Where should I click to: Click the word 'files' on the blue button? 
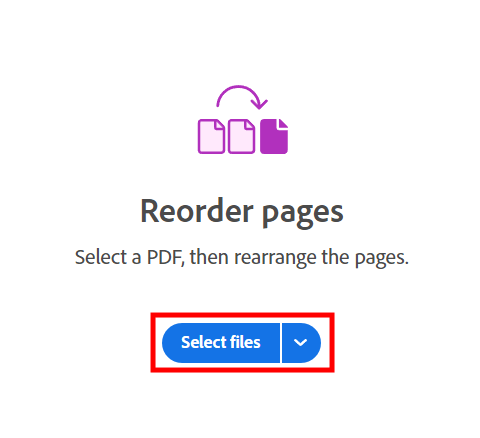click(245, 342)
